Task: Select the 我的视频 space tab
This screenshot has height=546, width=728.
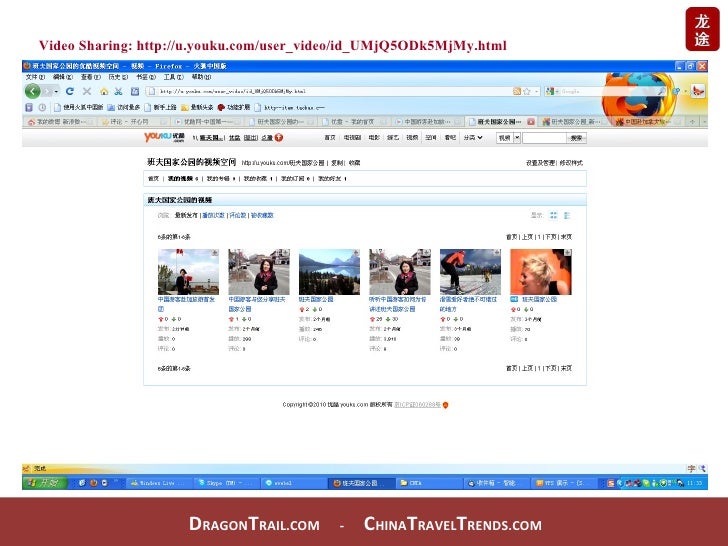Action: click(182, 178)
